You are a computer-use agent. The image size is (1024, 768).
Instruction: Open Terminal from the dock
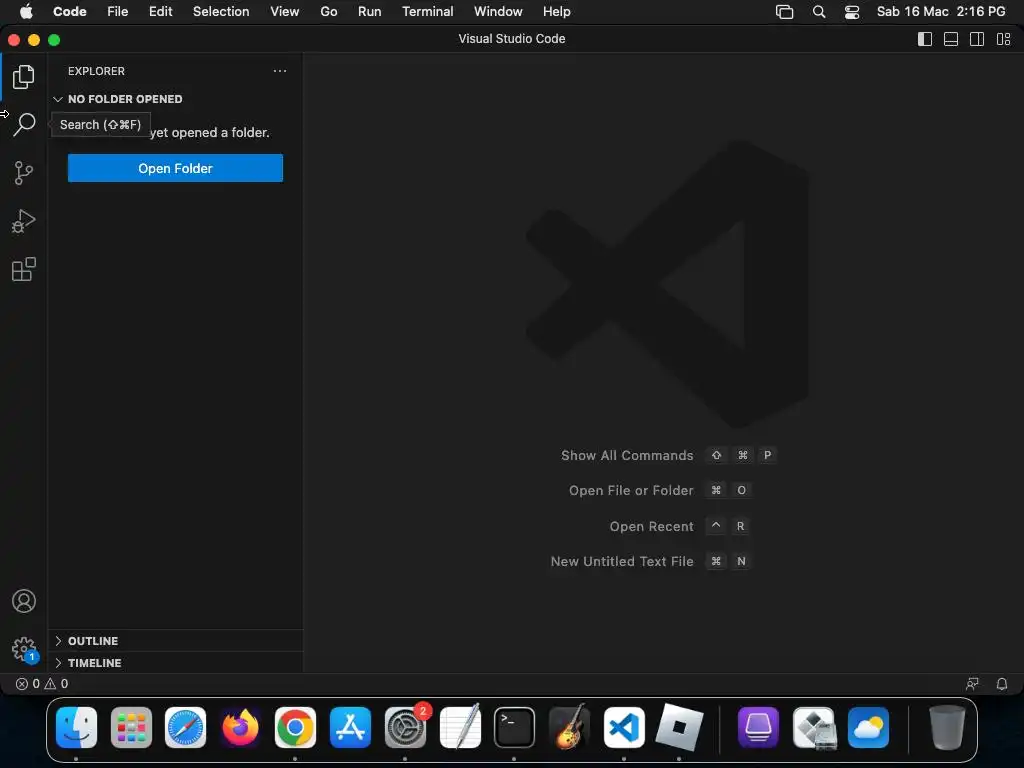(x=515, y=728)
